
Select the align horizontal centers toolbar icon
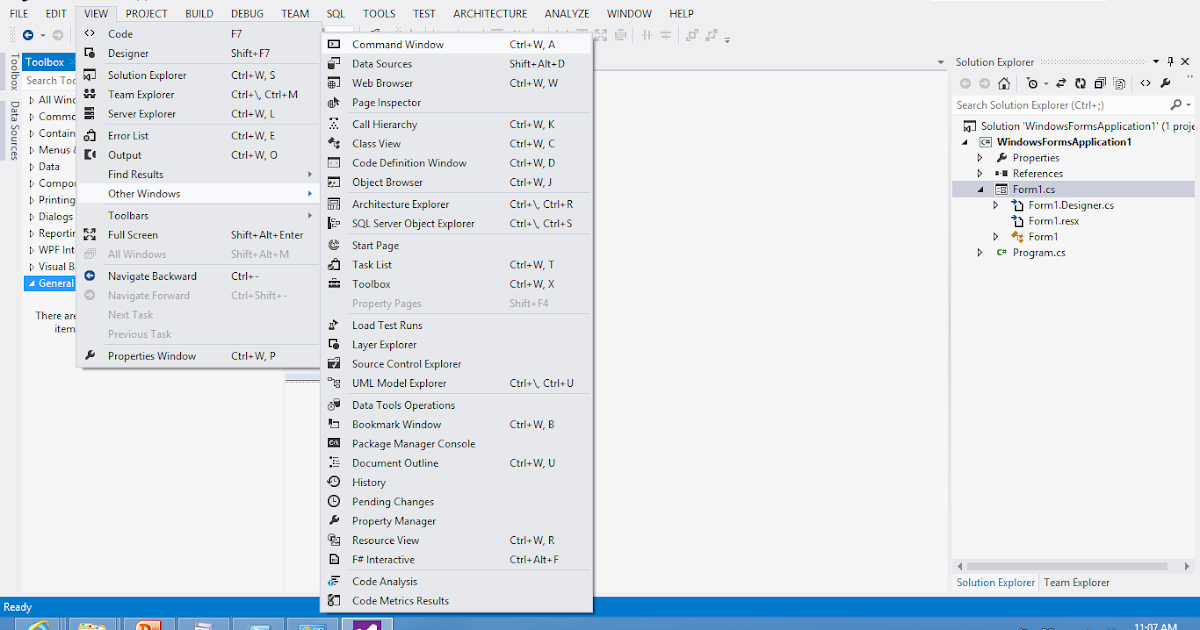tap(648, 34)
